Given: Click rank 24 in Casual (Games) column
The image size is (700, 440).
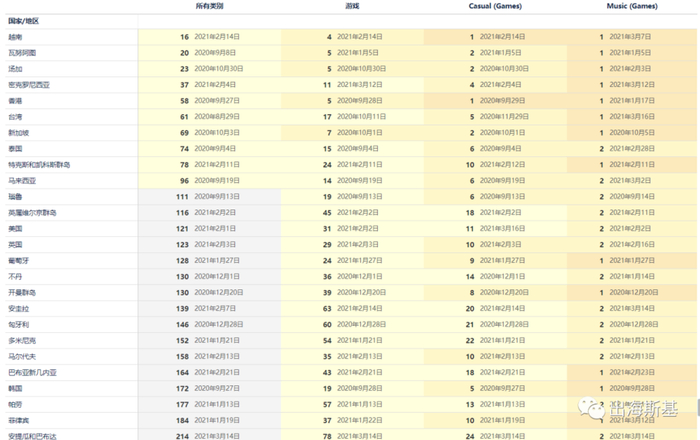Looking at the screenshot, I should tap(470, 436).
